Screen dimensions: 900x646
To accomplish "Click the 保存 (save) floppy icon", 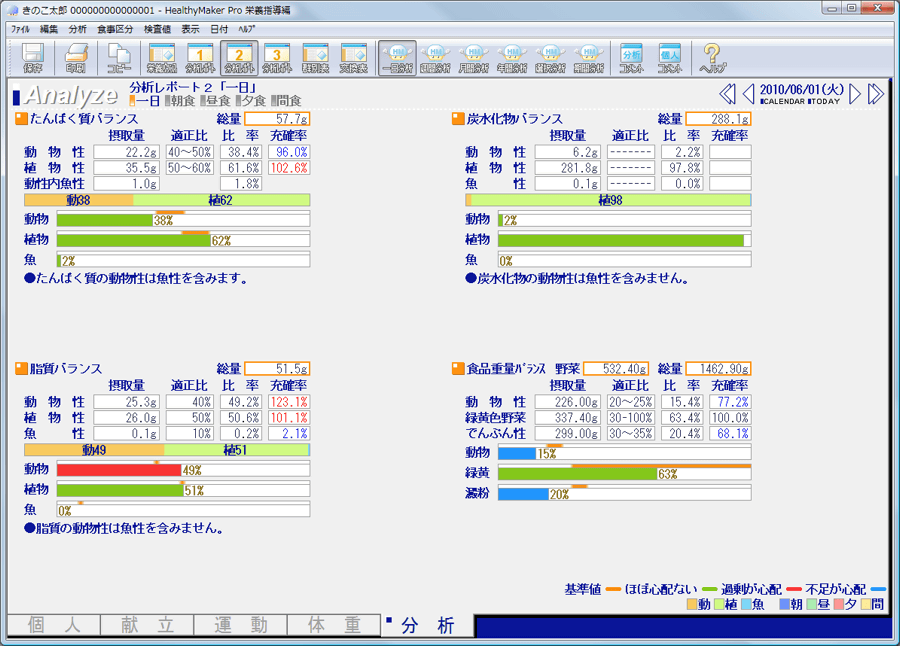I will tap(33, 58).
